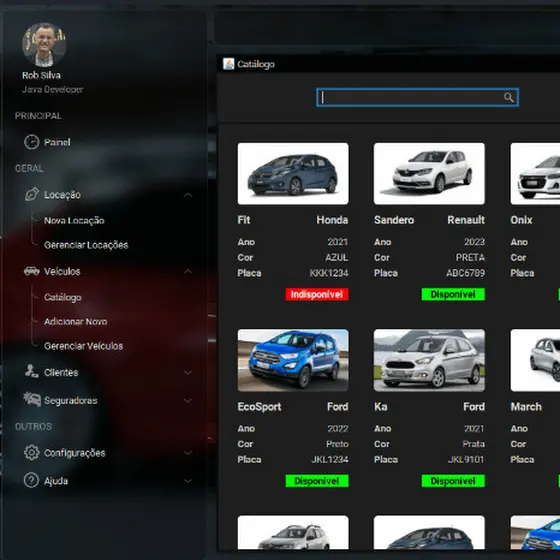The height and width of the screenshot is (560, 560).
Task: Click the catalog search input field
Action: (x=418, y=98)
